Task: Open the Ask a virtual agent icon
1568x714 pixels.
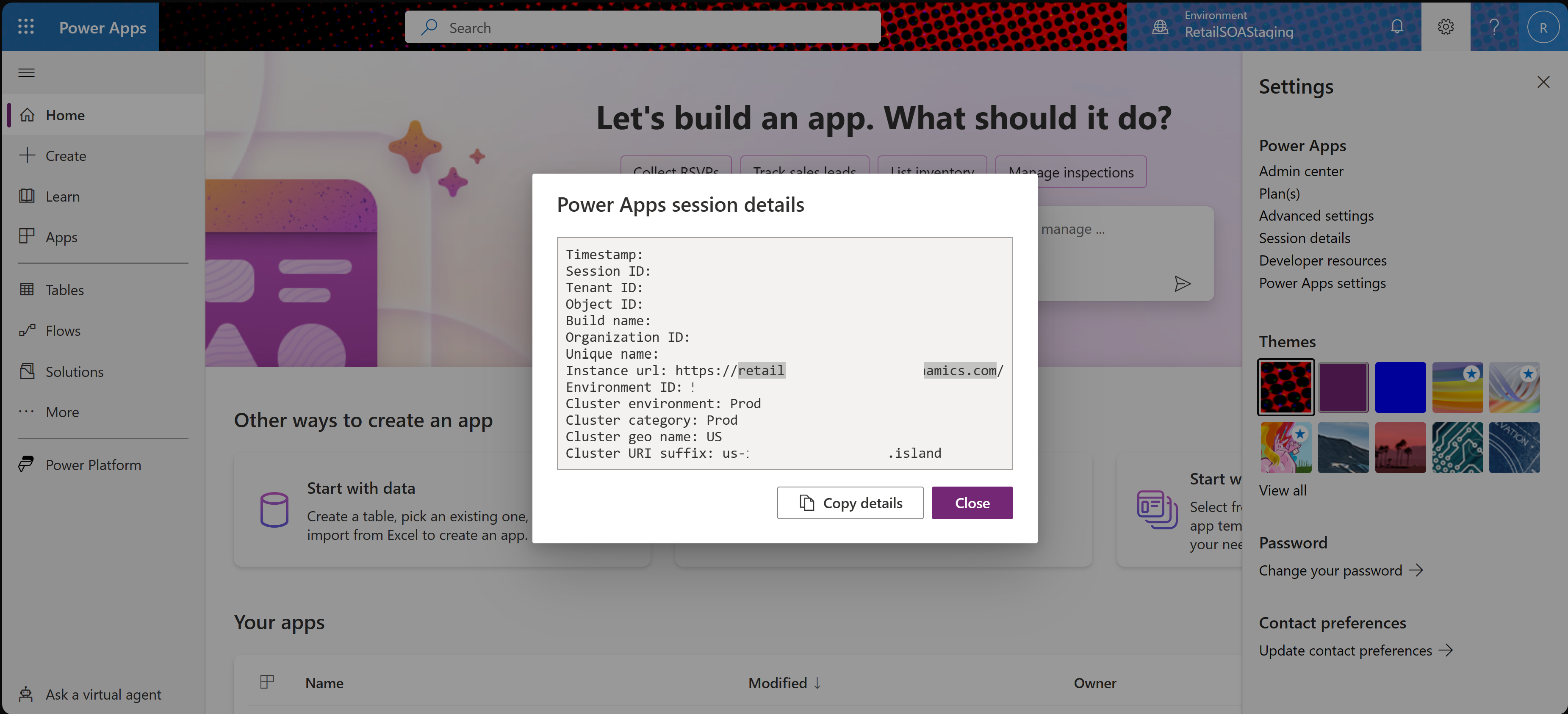Action: [x=27, y=693]
